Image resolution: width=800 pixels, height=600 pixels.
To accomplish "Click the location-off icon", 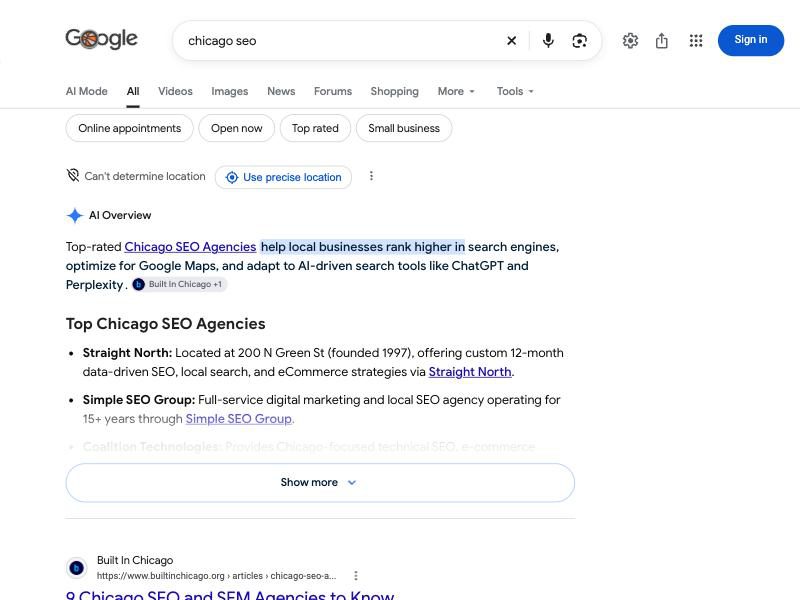I will 73,176.
